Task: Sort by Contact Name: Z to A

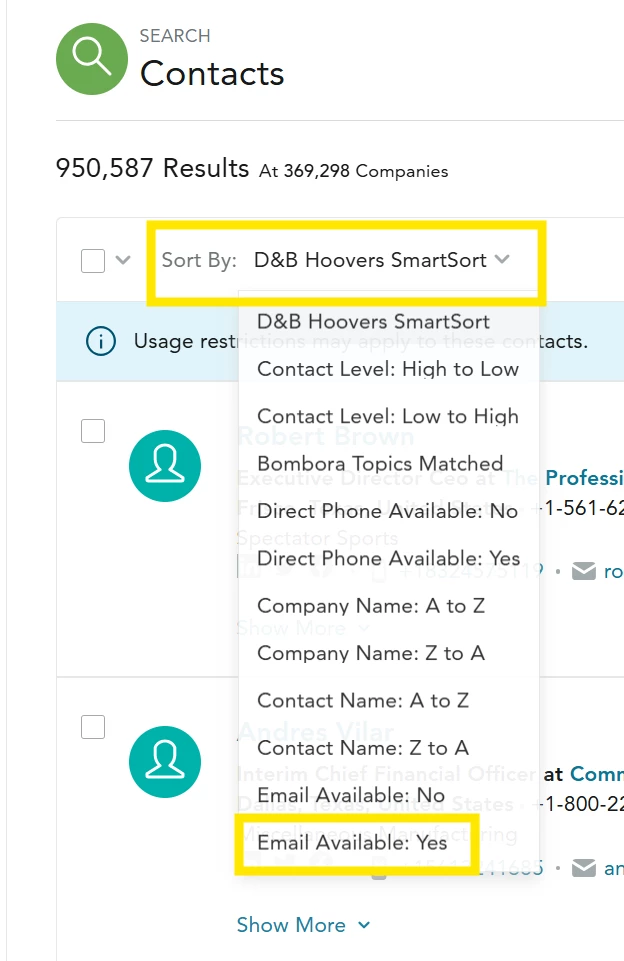Action: (x=389, y=748)
